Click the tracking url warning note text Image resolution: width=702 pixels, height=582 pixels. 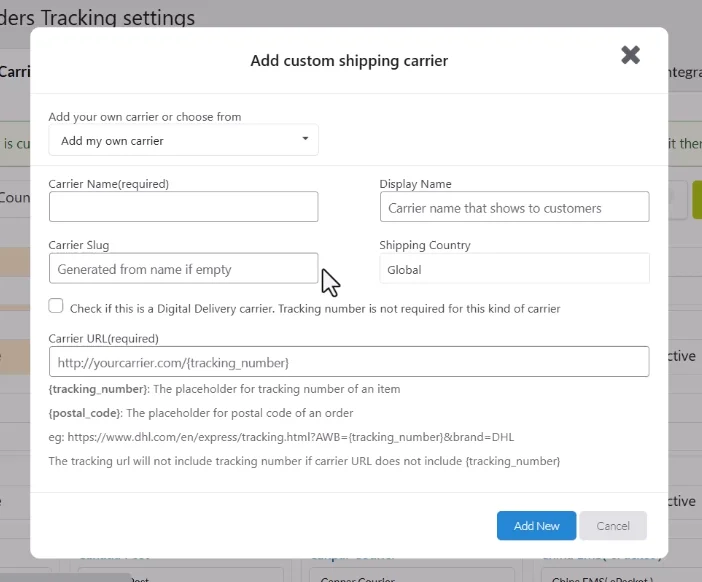pos(304,461)
